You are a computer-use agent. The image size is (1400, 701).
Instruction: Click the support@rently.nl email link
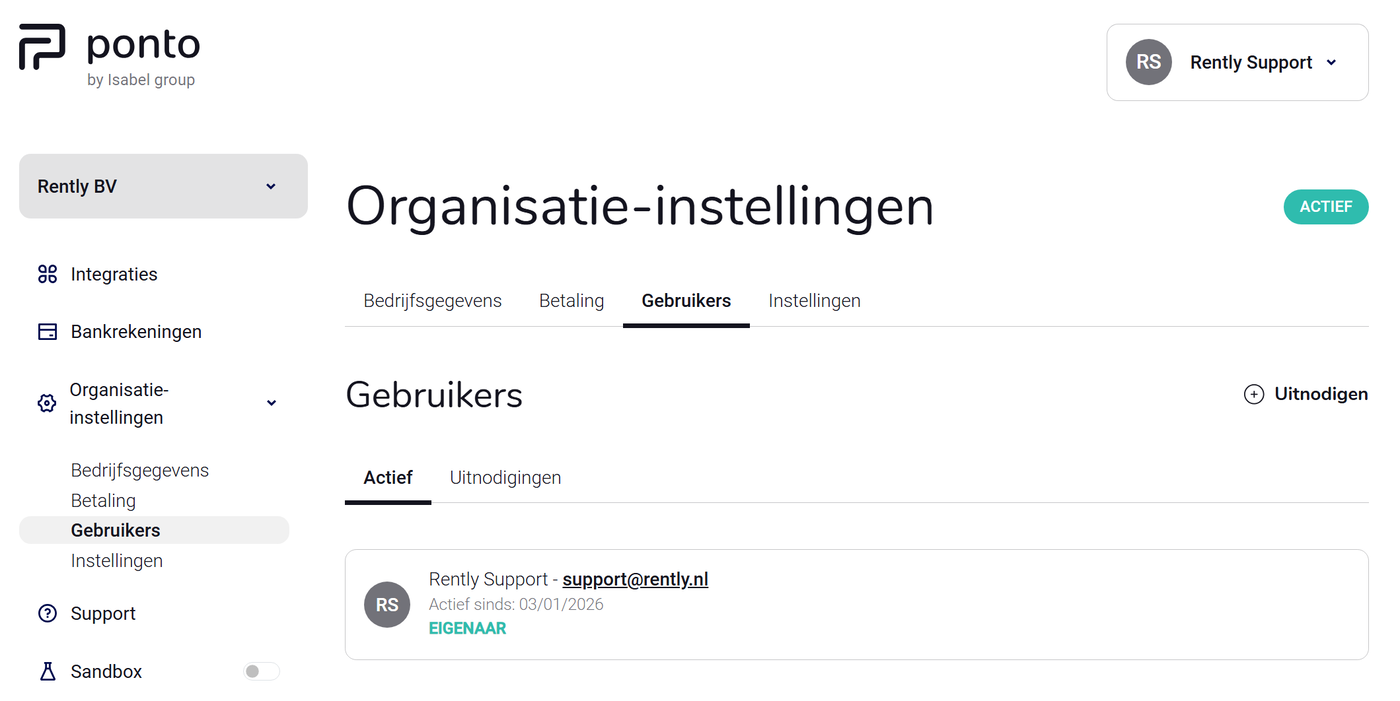pos(635,579)
